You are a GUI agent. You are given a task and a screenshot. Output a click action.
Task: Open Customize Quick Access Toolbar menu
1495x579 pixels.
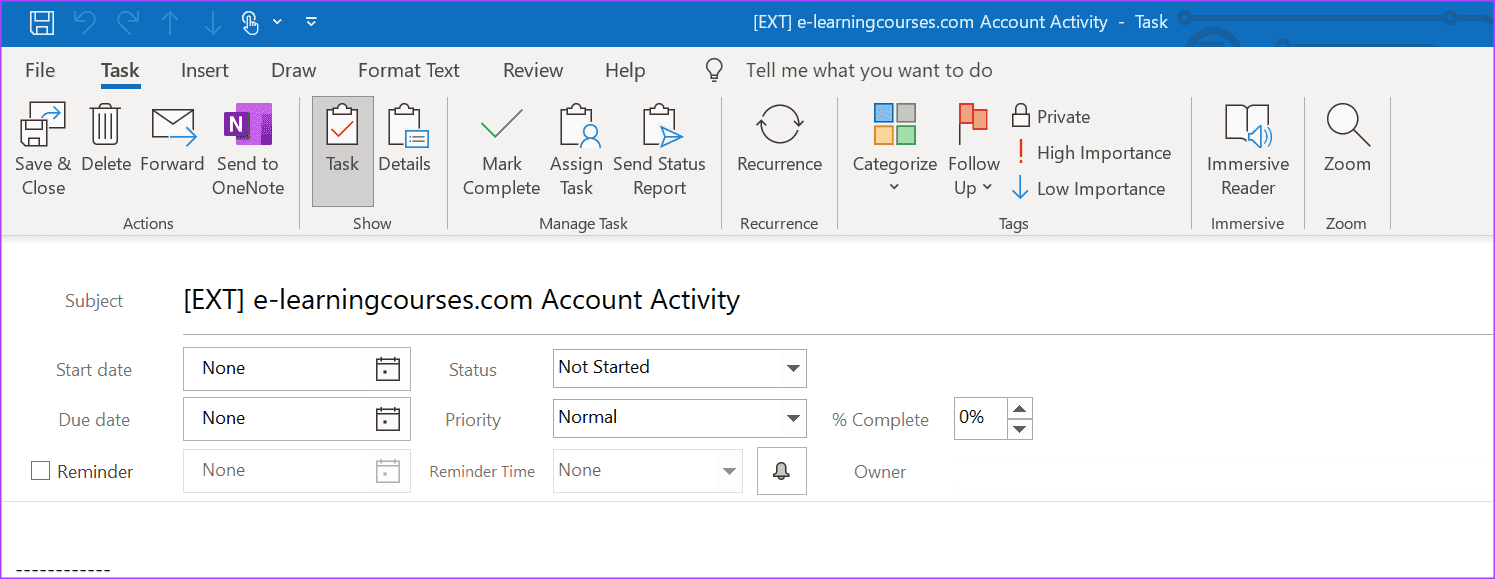[x=311, y=22]
